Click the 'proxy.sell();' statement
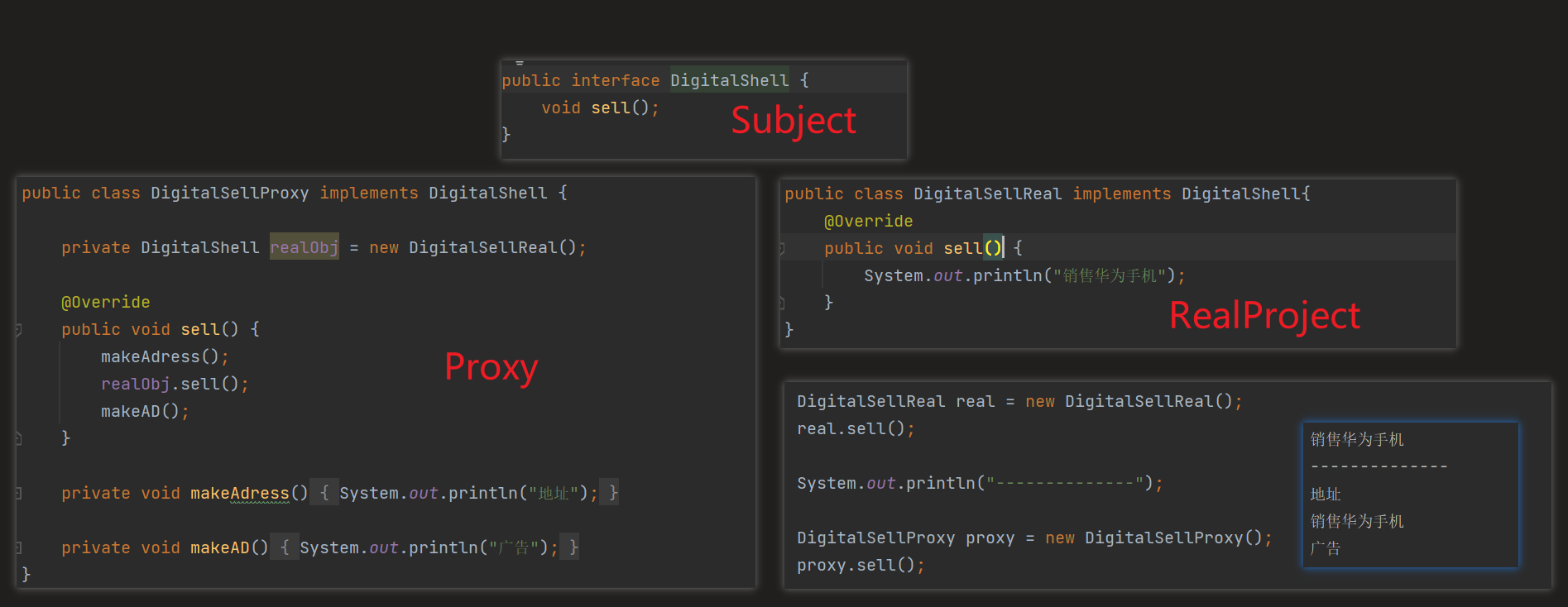Image resolution: width=1568 pixels, height=607 pixels. click(x=861, y=565)
